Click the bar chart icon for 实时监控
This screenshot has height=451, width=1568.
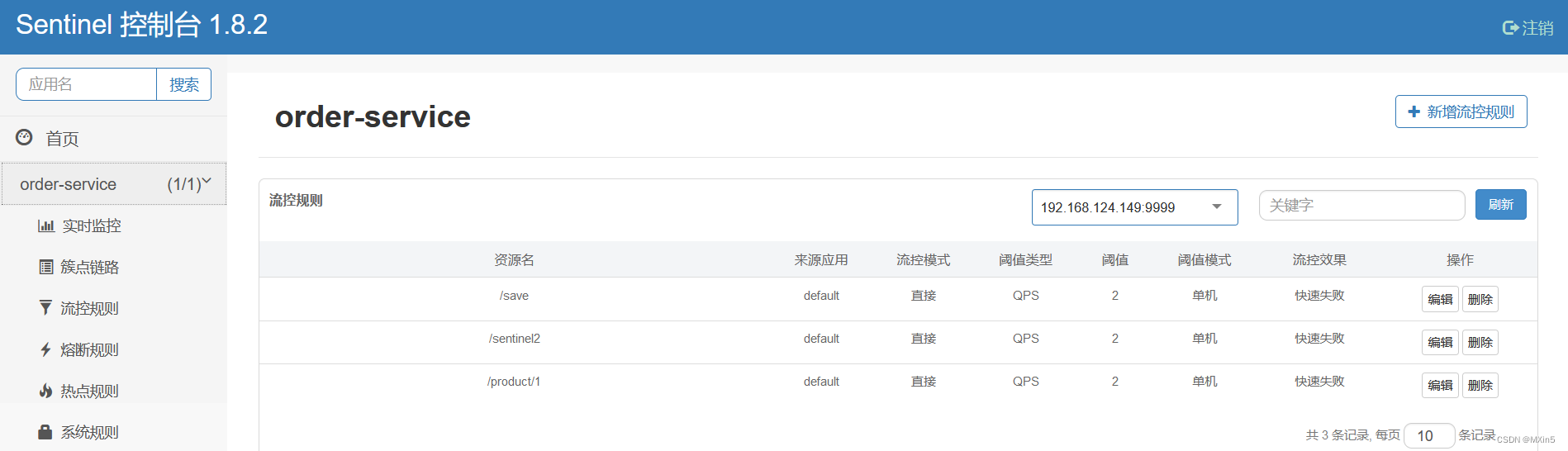tap(46, 225)
